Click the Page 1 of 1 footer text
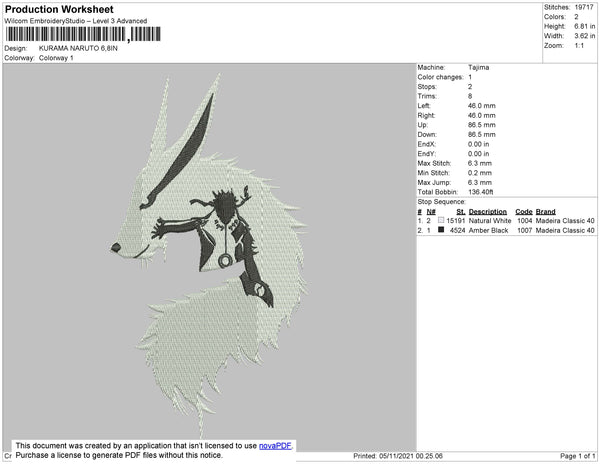This screenshot has height=464, width=600. pyautogui.click(x=570, y=456)
